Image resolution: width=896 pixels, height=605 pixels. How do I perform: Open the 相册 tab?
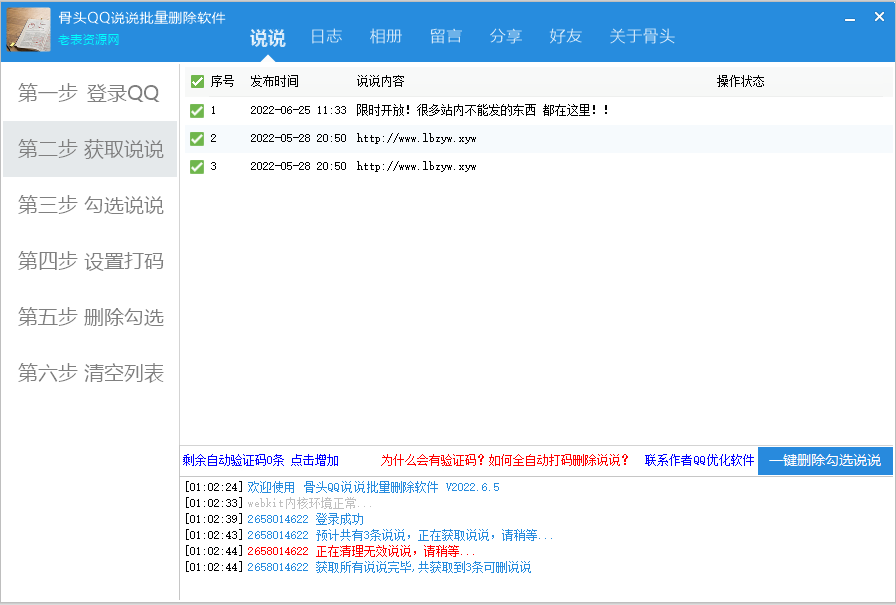click(x=386, y=36)
